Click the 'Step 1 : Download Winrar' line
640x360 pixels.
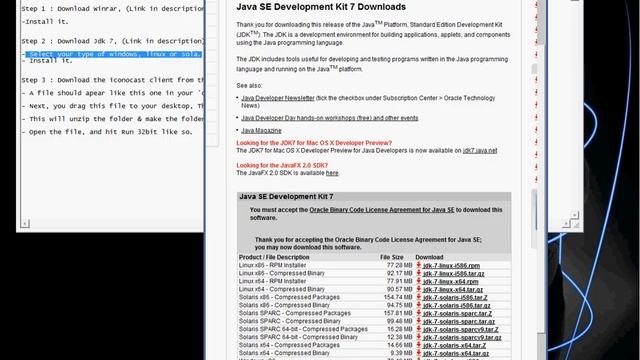click(x=113, y=9)
